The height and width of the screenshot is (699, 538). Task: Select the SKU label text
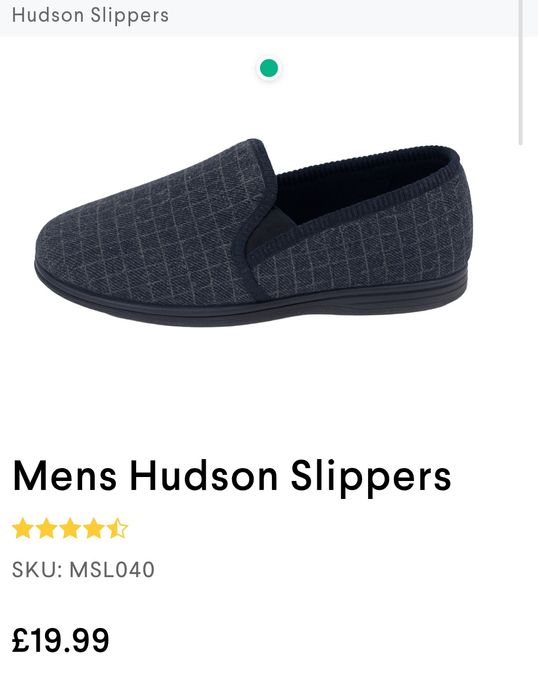click(x=37, y=570)
